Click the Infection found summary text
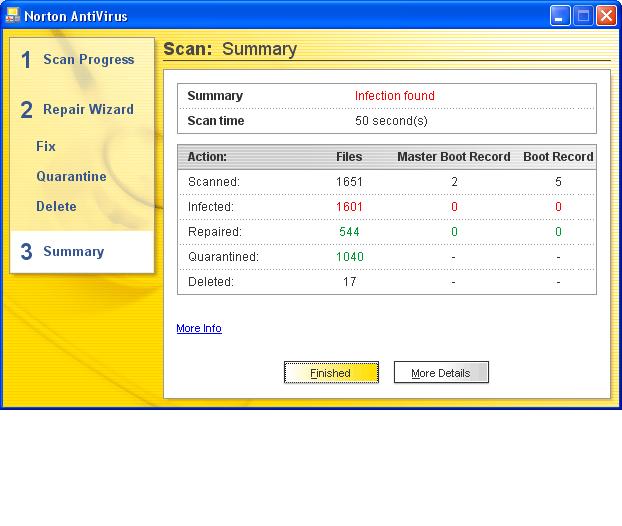The image size is (622, 526). [x=394, y=96]
